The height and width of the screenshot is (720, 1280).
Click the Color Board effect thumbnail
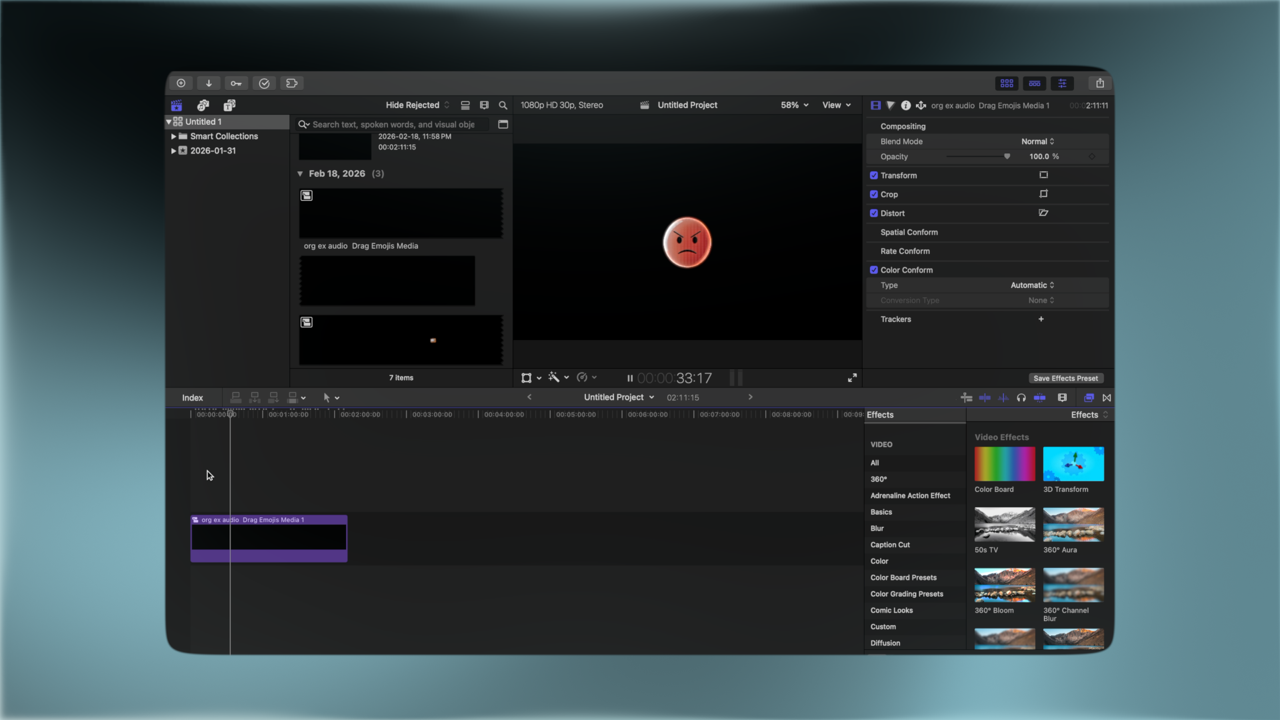(x=1005, y=464)
